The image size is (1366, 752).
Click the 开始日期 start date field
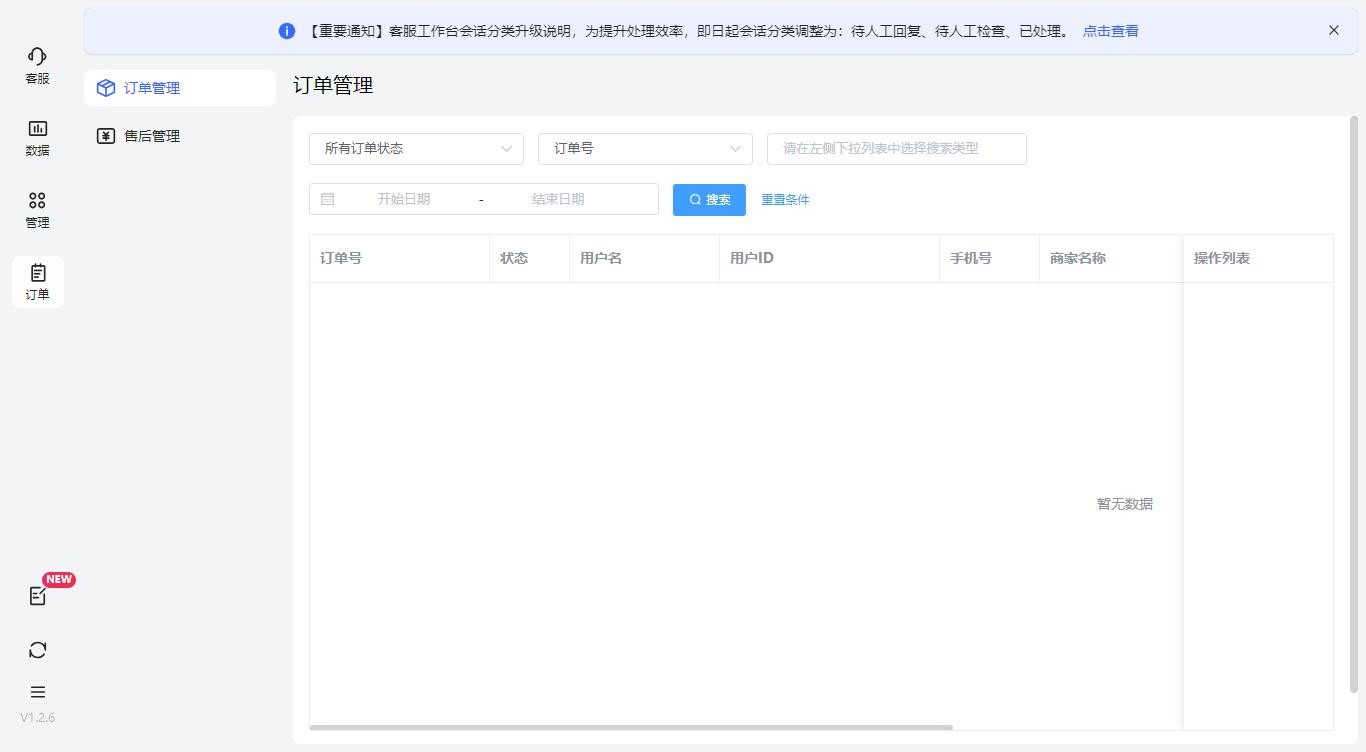pyautogui.click(x=403, y=199)
